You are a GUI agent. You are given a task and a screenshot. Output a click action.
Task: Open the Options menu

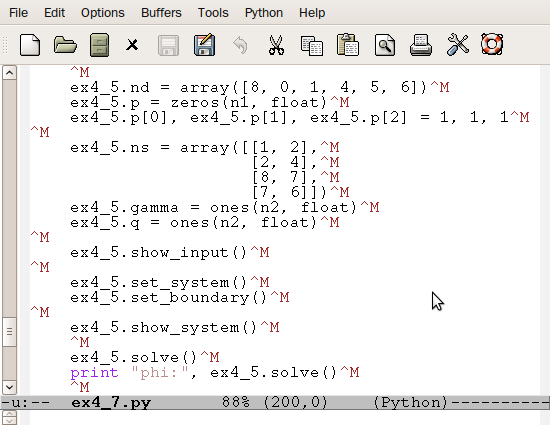pyautogui.click(x=103, y=13)
